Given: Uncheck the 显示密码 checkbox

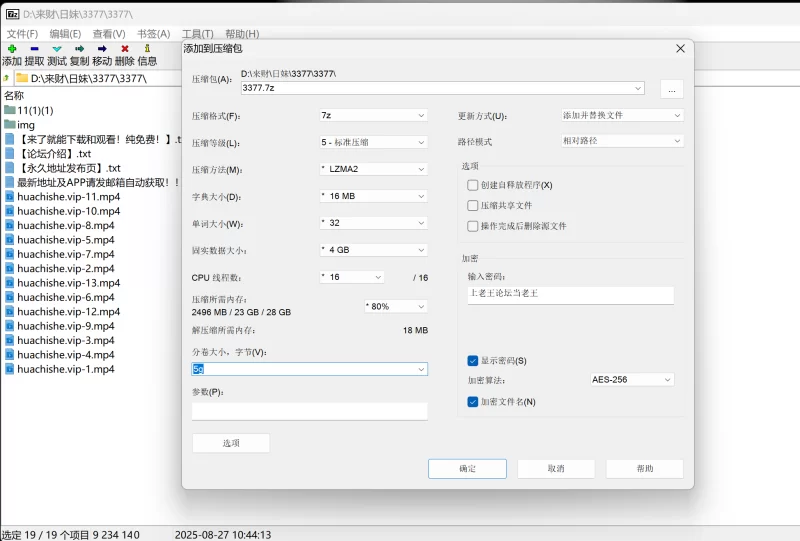Looking at the screenshot, I should point(473,361).
